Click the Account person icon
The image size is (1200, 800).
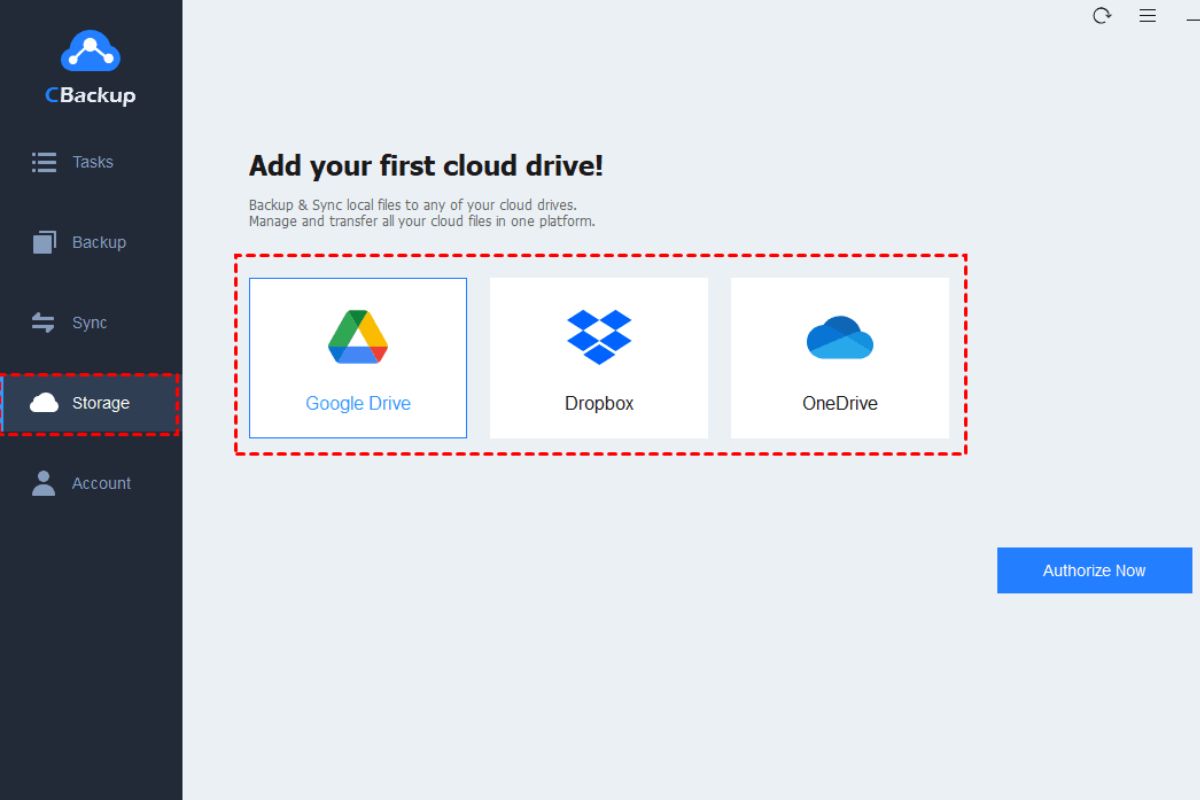point(43,483)
